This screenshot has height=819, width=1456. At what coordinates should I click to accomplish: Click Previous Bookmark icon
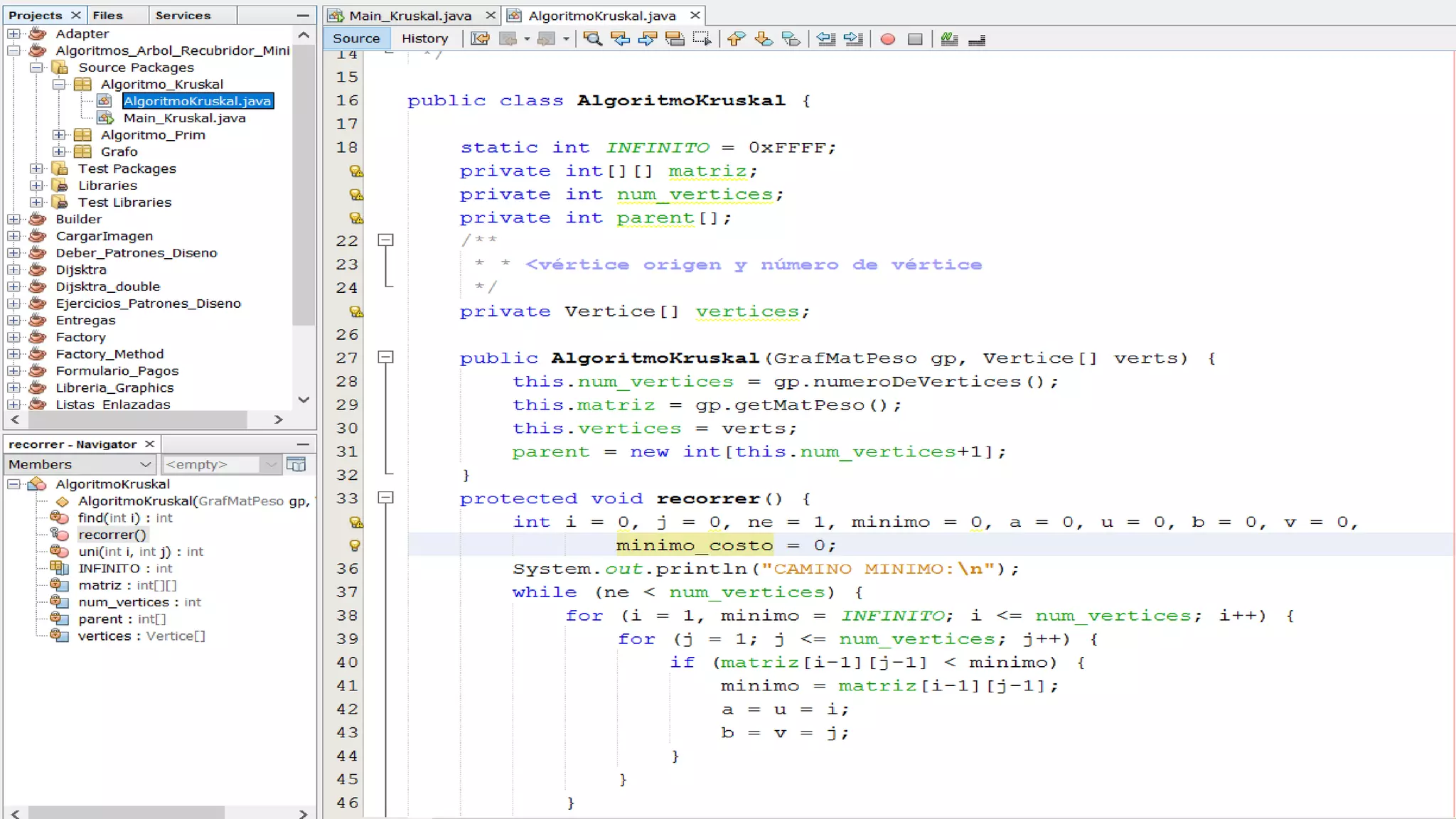click(x=736, y=39)
